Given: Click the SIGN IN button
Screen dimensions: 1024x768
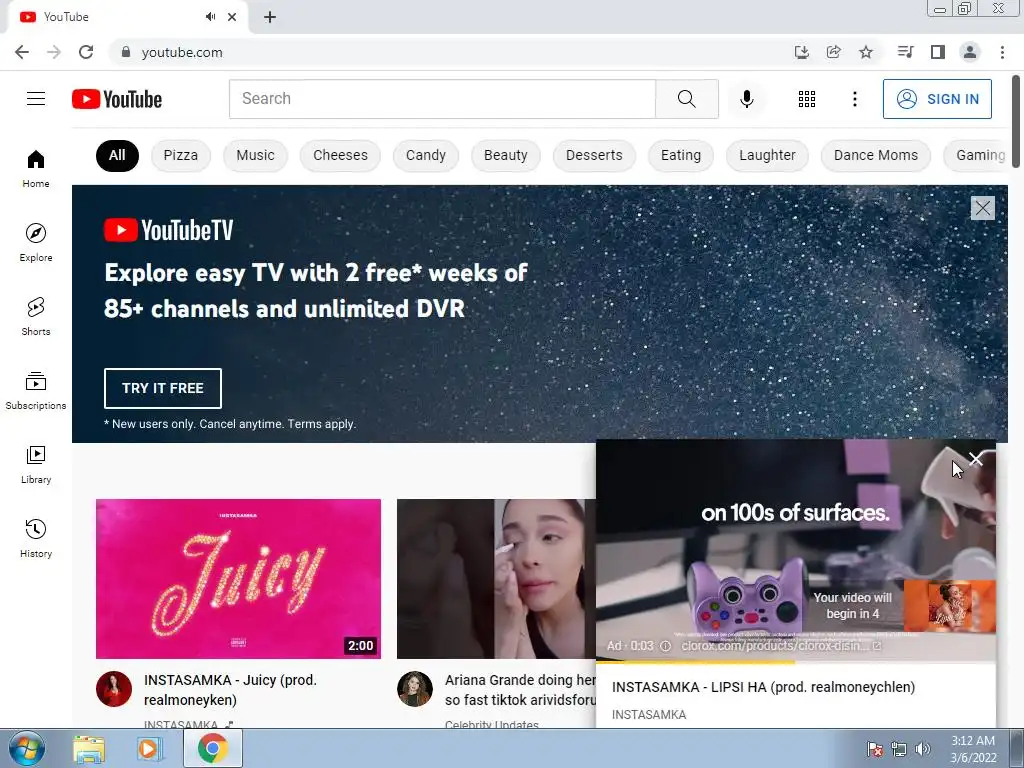Looking at the screenshot, I should coord(937,99).
